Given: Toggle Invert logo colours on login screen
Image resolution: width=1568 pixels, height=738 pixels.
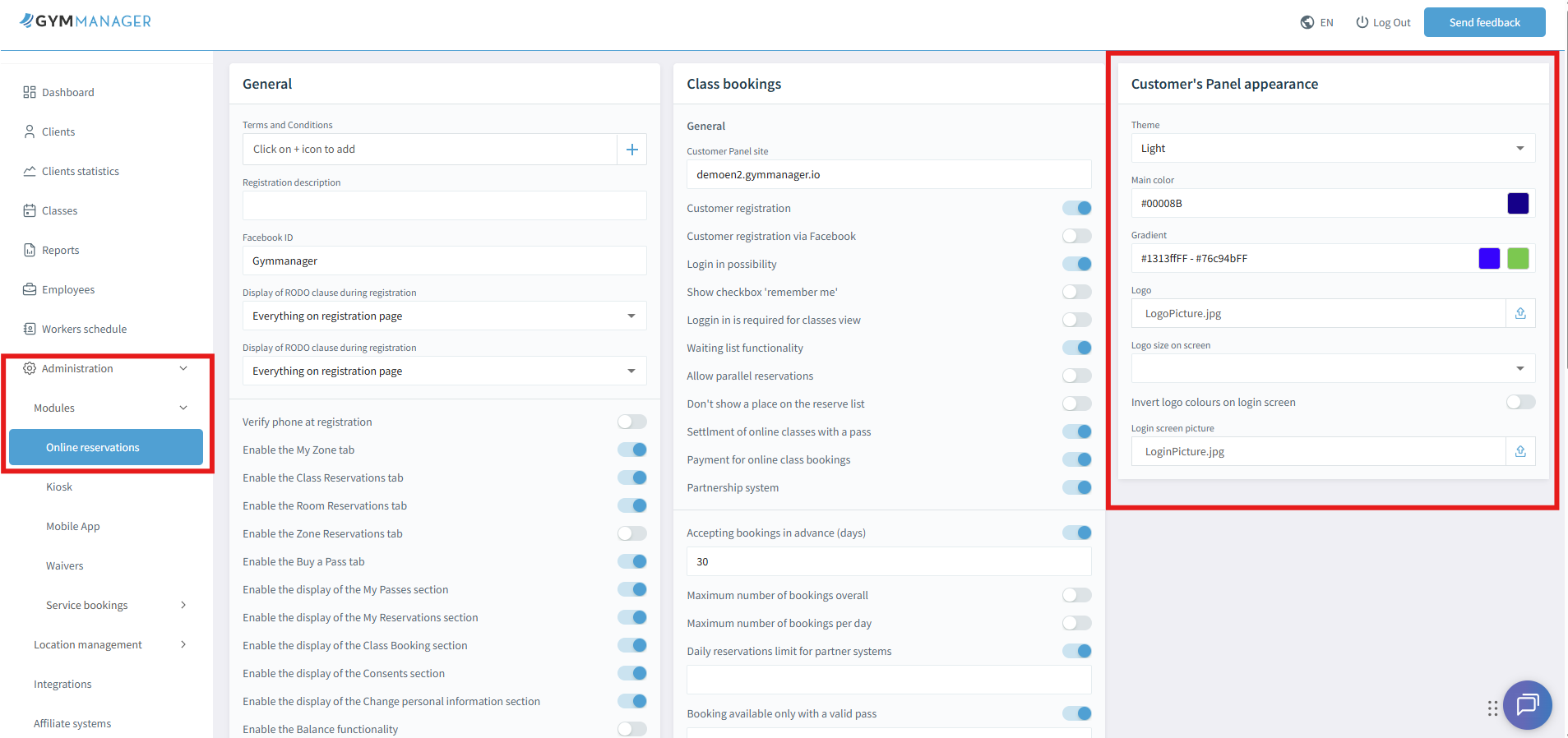Looking at the screenshot, I should tap(1520, 402).
